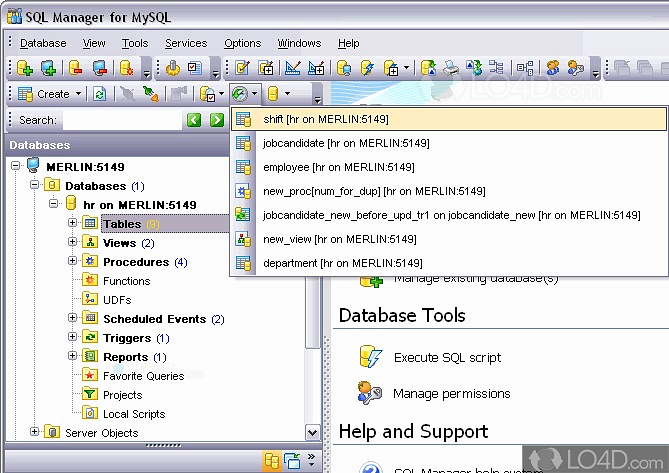669x473 pixels.
Task: Select Favorite Queries in the tree
Action: pyautogui.click(x=143, y=376)
